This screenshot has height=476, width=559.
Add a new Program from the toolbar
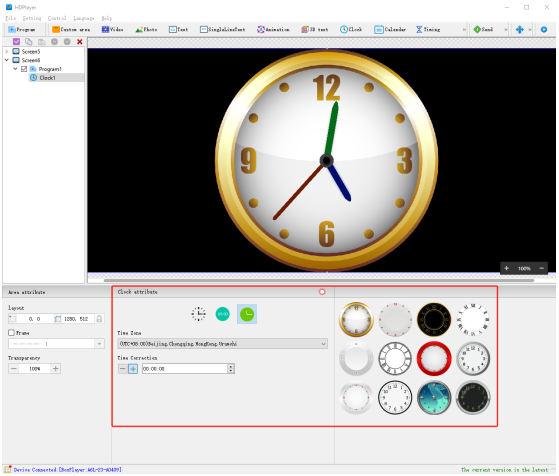click(22, 30)
